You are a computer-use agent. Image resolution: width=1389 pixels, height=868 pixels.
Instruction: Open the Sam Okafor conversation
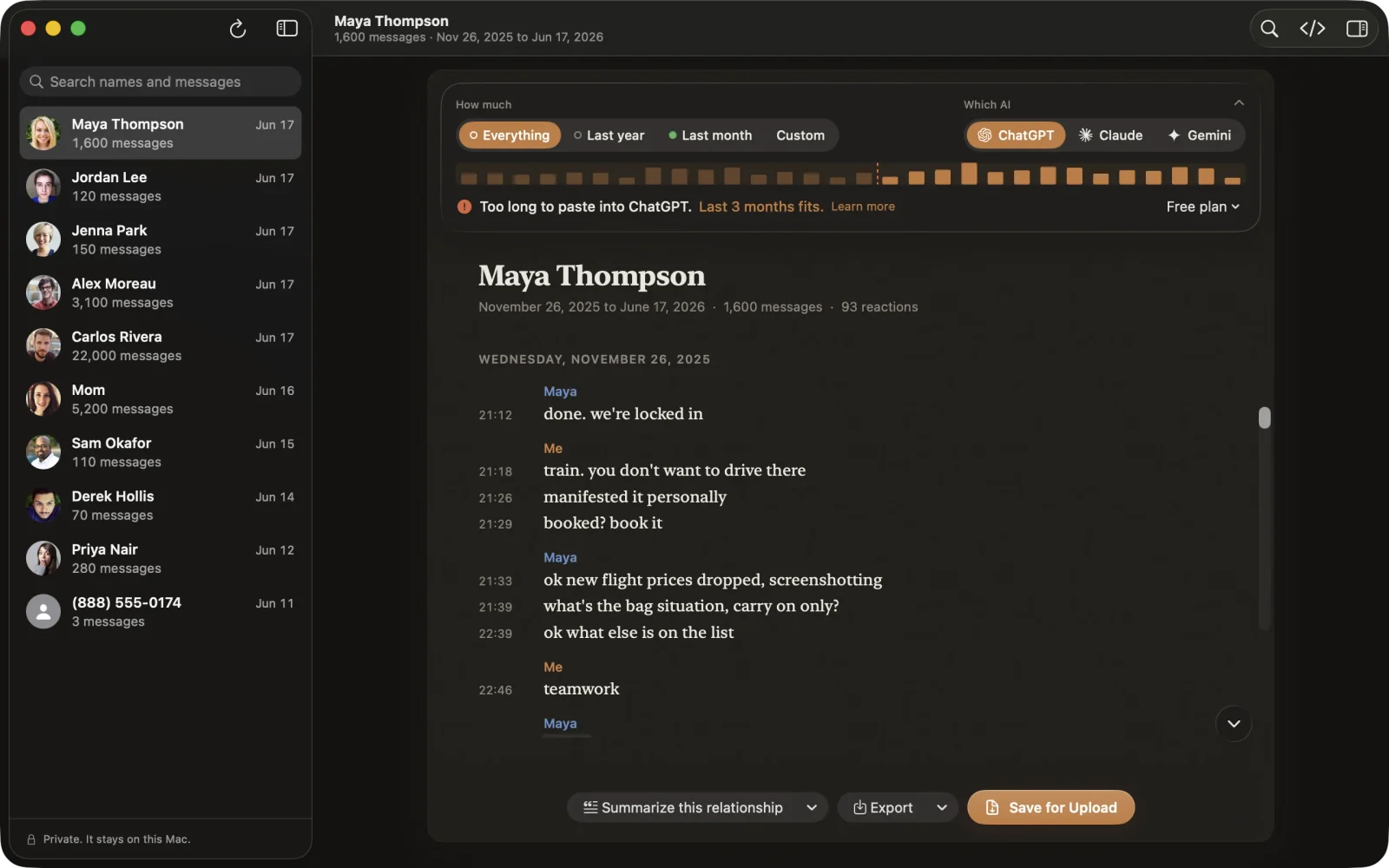(161, 452)
